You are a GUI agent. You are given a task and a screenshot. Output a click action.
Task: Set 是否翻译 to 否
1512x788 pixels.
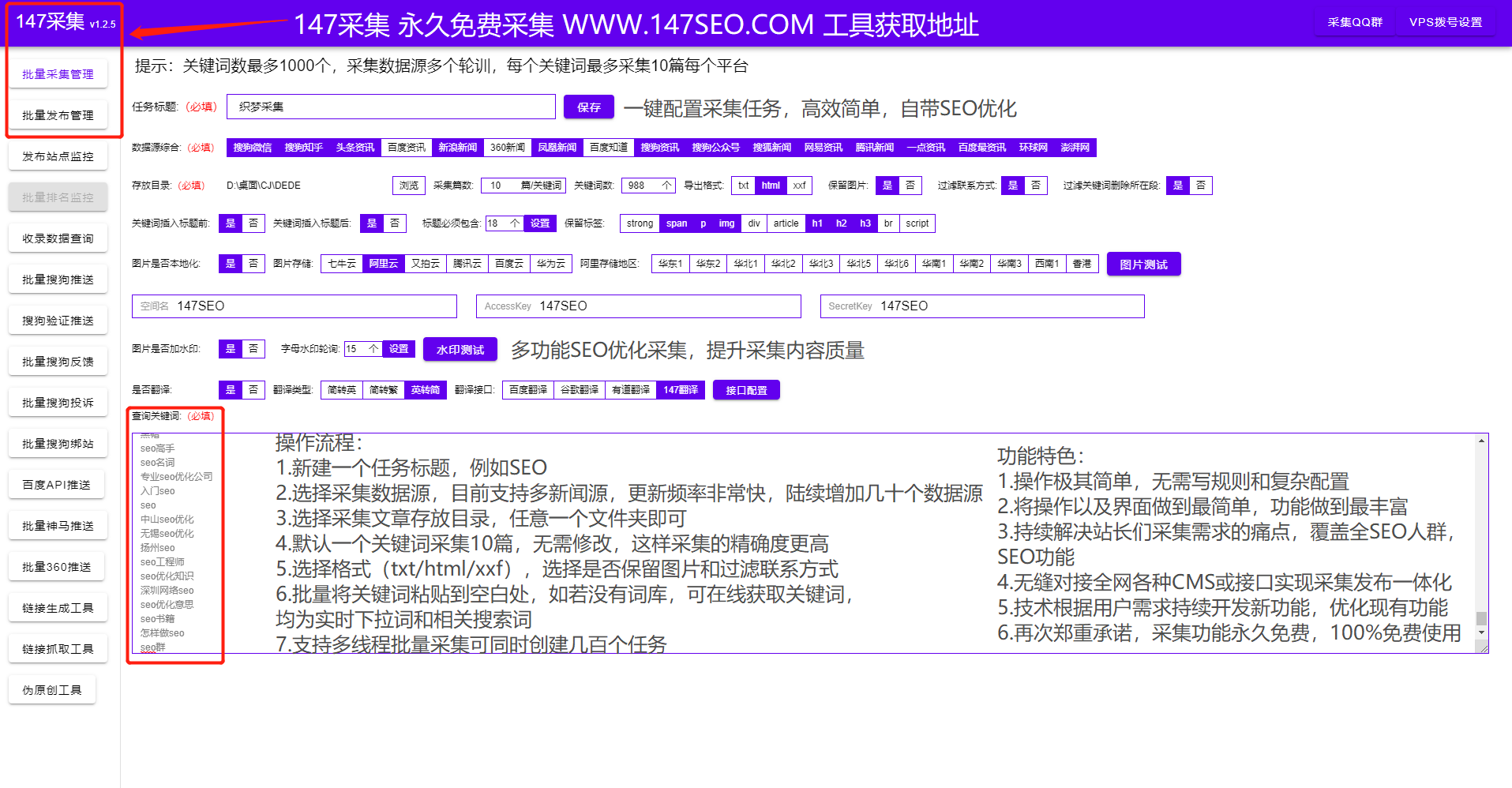point(253,389)
